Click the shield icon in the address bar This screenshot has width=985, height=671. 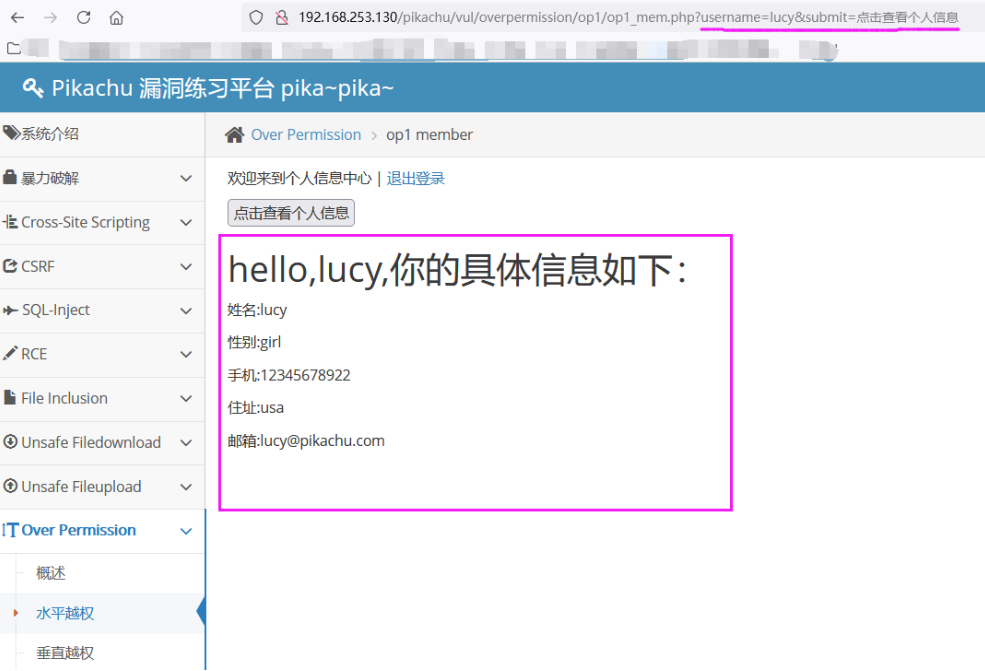[254, 17]
